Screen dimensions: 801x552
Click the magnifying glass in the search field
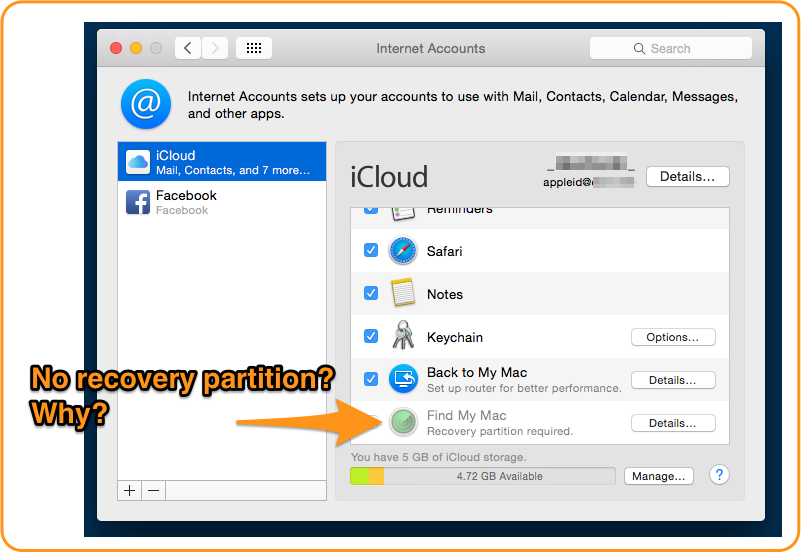point(639,49)
